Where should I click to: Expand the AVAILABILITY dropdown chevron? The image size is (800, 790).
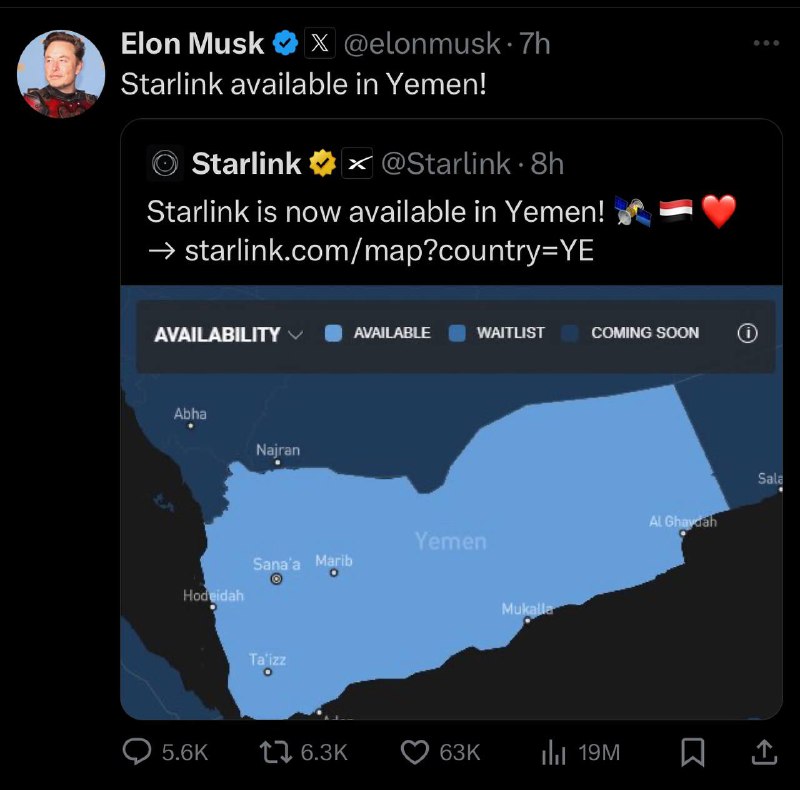pyautogui.click(x=295, y=335)
